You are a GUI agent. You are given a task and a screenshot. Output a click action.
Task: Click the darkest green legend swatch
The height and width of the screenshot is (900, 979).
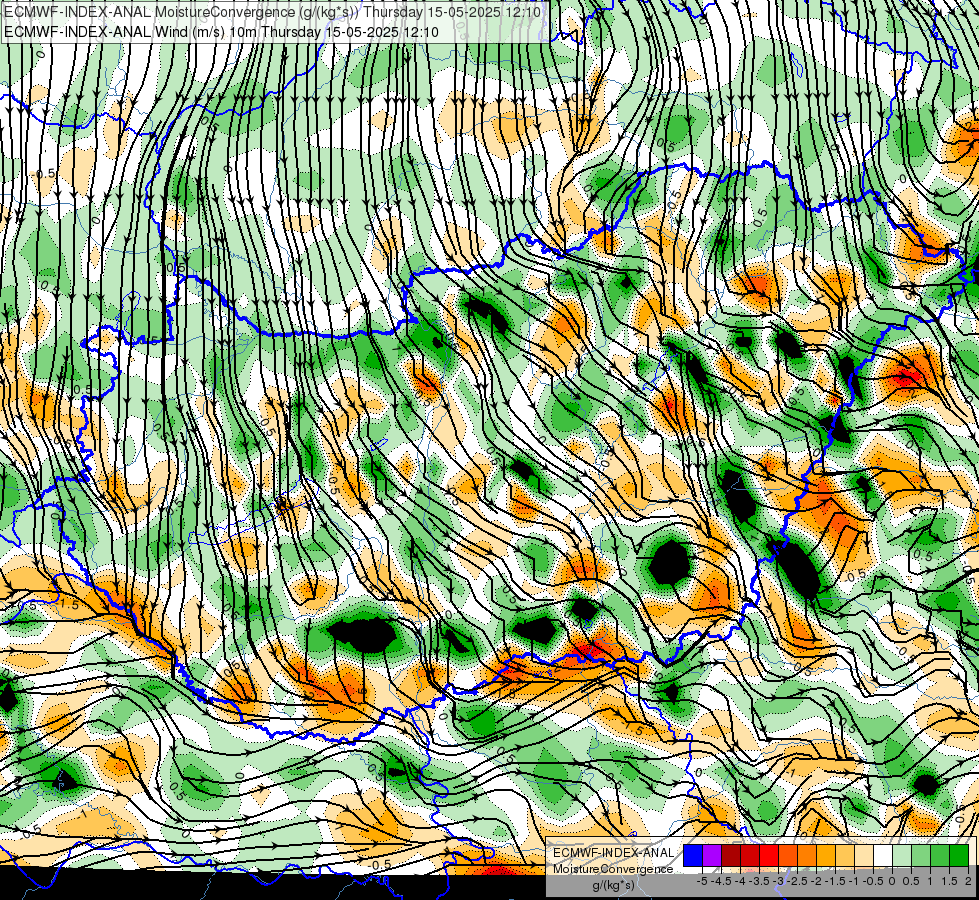(959, 855)
